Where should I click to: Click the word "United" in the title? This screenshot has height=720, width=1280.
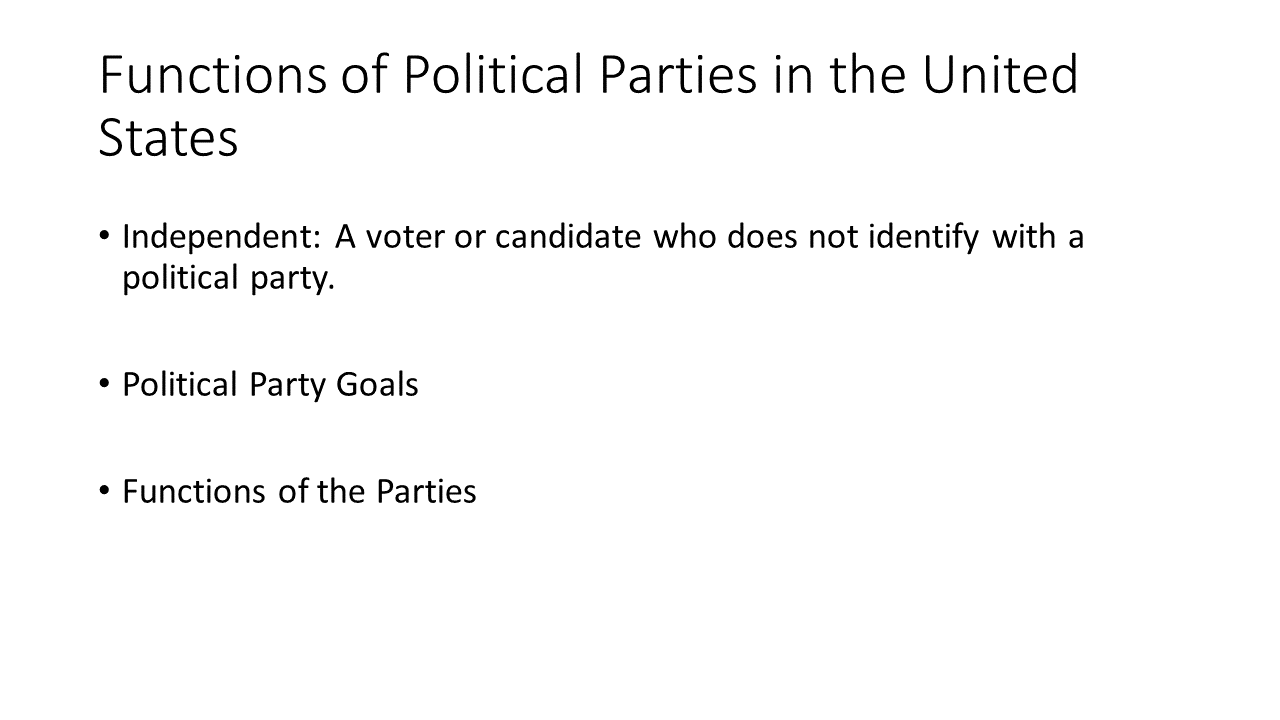pyautogui.click(x=1000, y=76)
